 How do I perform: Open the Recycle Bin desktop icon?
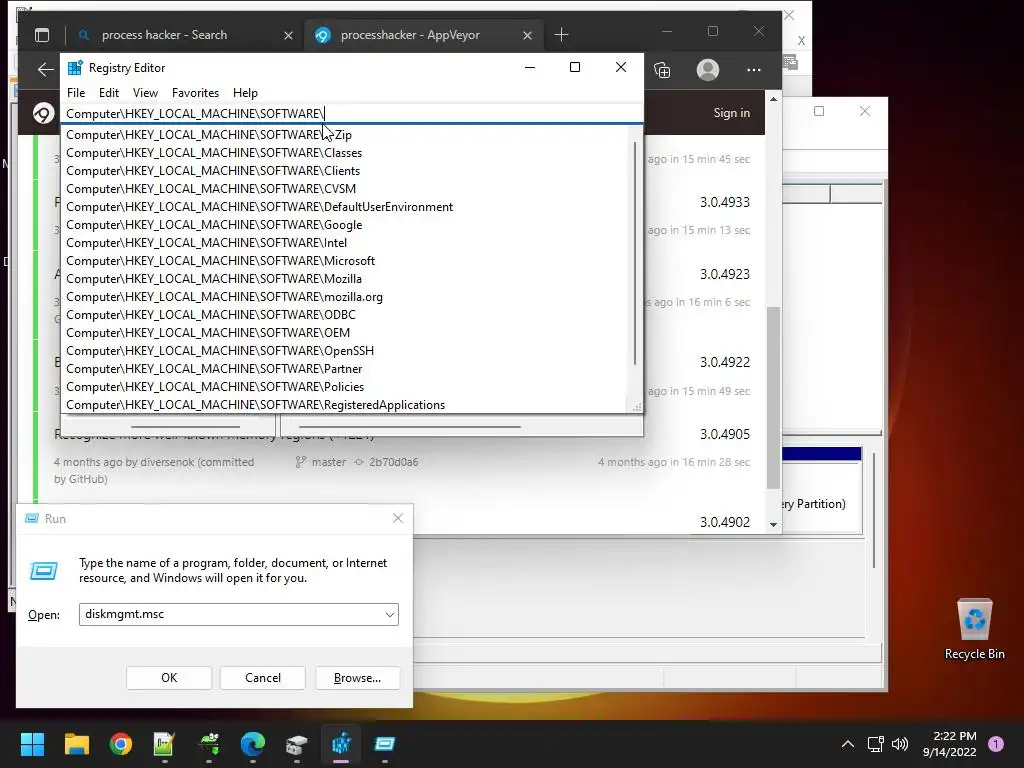974,629
